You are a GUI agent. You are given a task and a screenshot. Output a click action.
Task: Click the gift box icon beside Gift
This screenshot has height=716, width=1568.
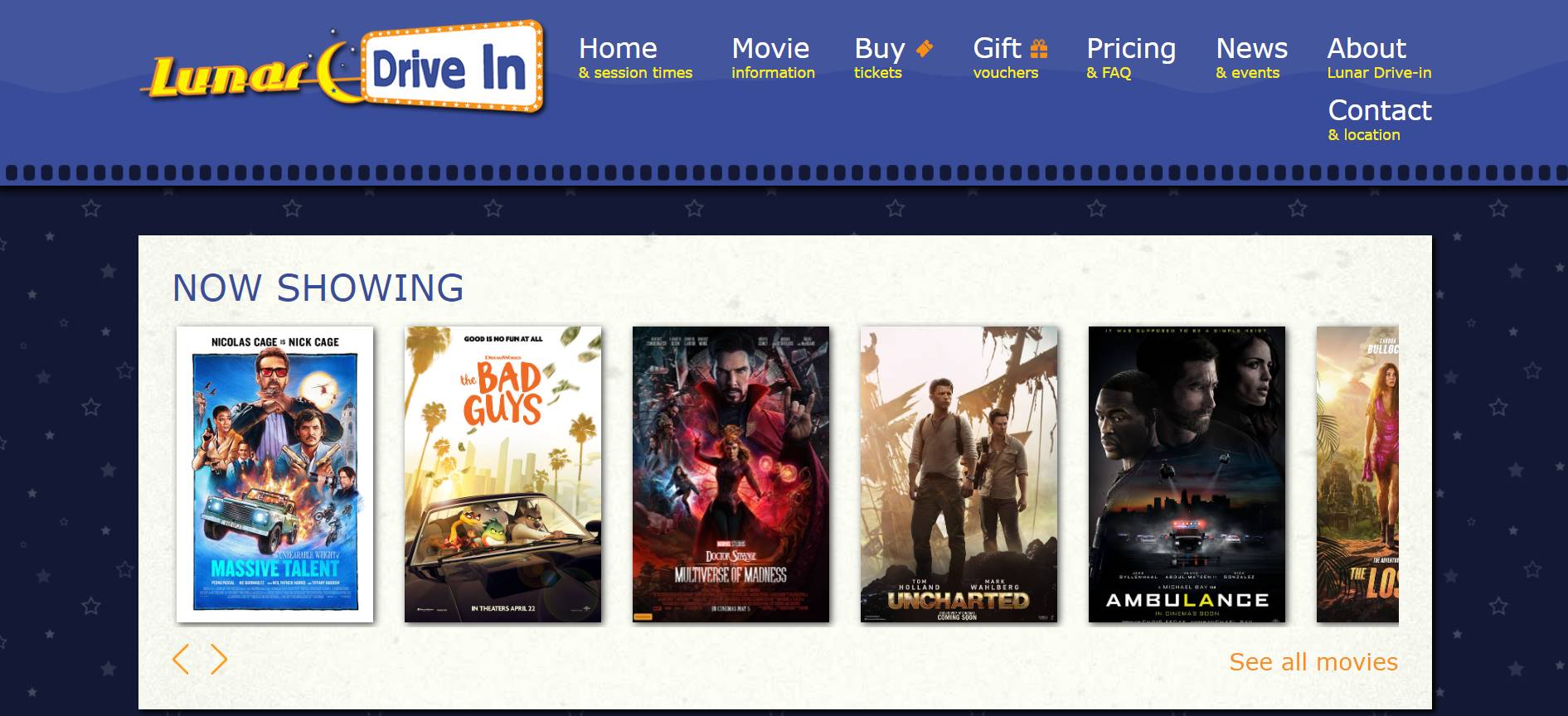1039,50
